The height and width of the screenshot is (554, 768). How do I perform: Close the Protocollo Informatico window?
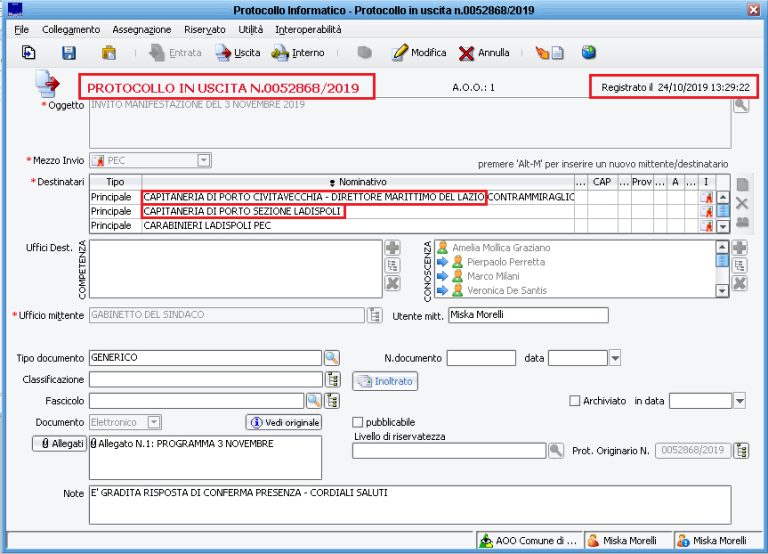point(753,9)
